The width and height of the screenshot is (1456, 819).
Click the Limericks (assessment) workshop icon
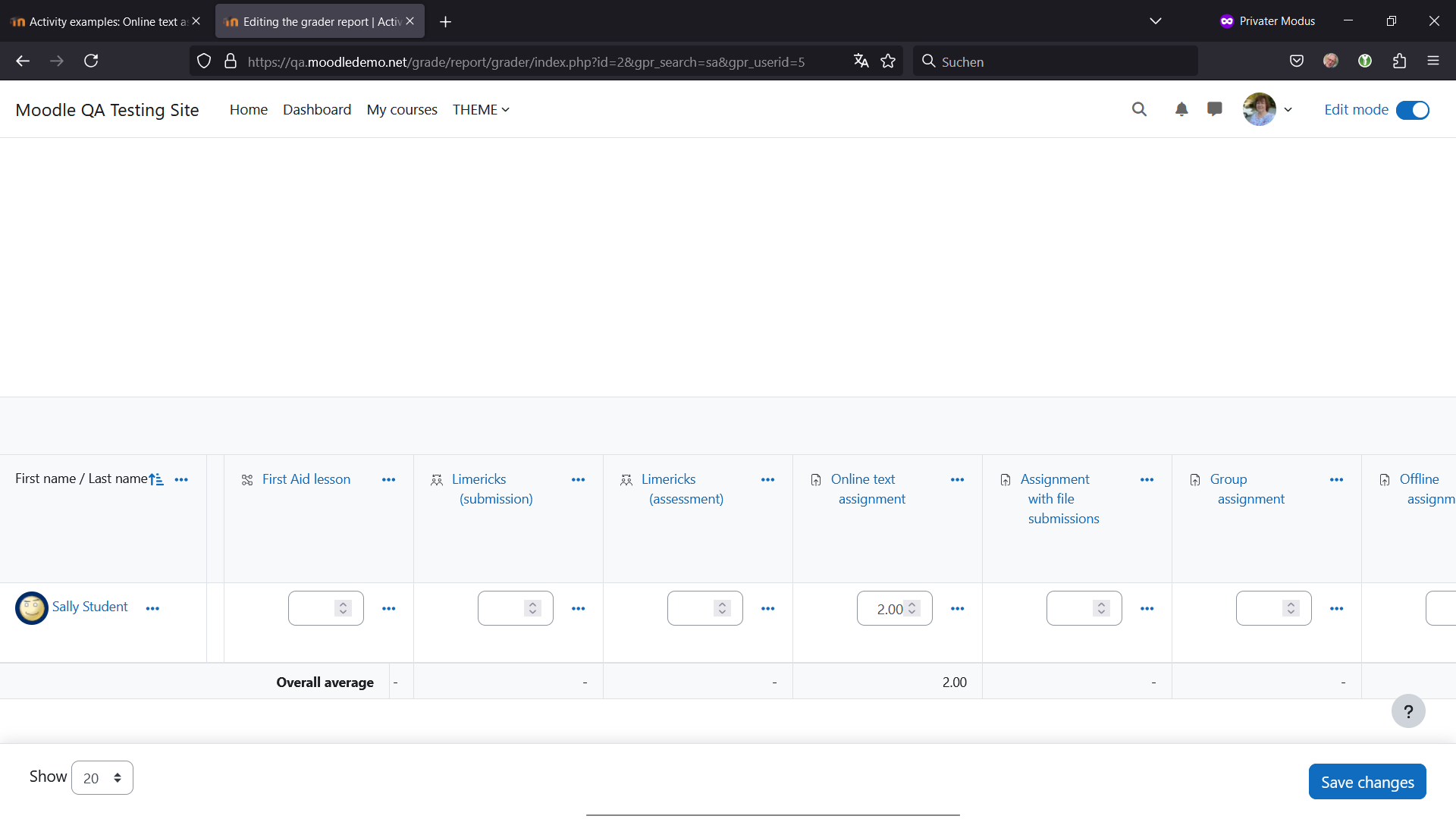coord(626,480)
